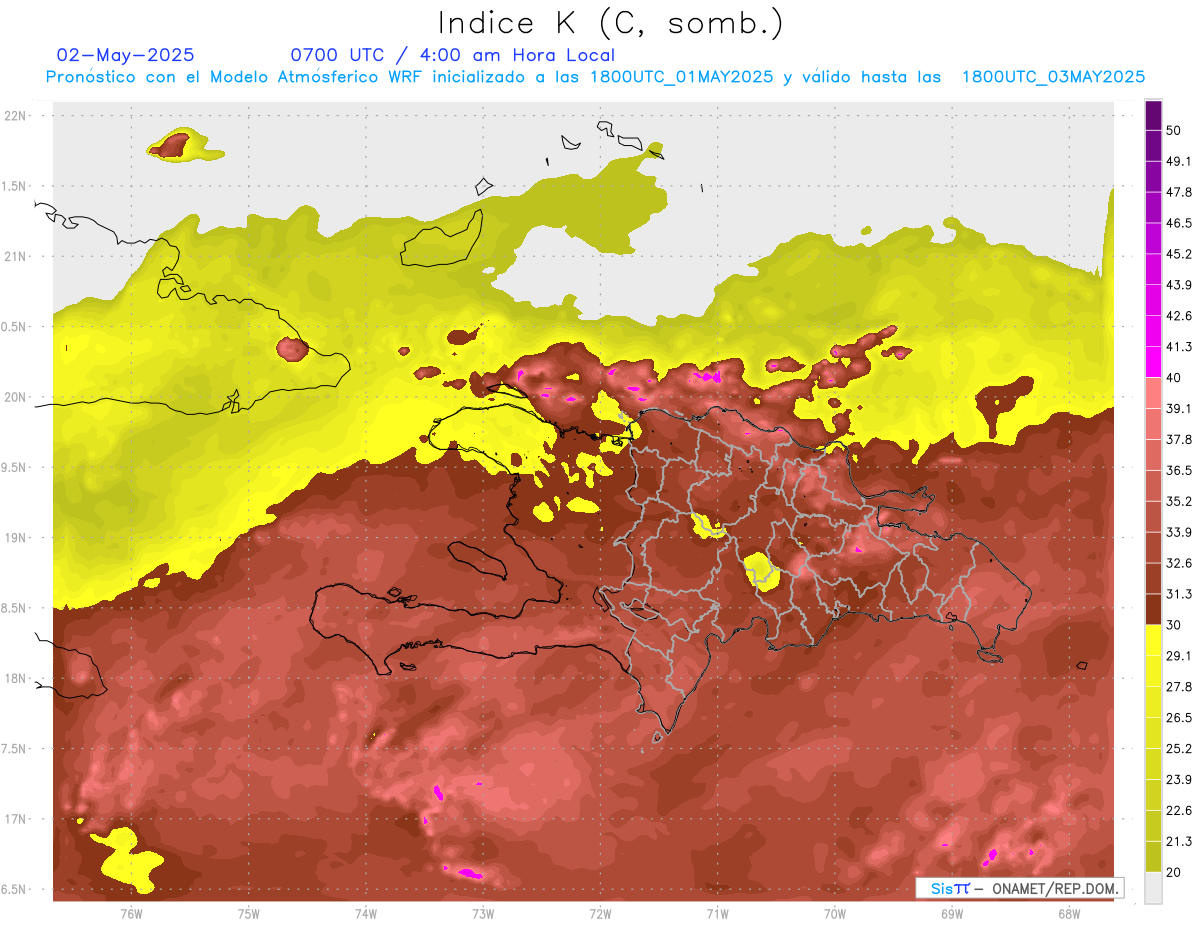1200x927 pixels.
Task: Click the 'Pronóstico con el Modelo Atmósferico WRF' subtitle line
Action: tap(595, 77)
